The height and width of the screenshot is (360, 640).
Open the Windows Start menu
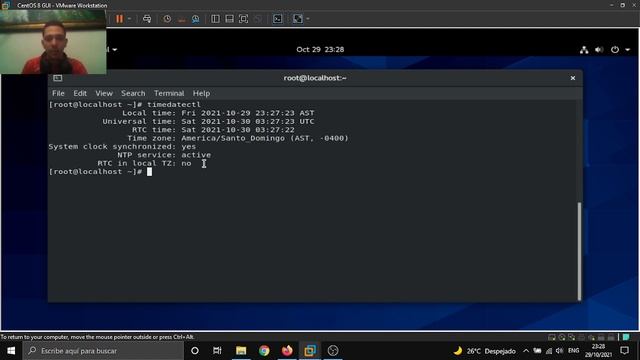(11, 351)
